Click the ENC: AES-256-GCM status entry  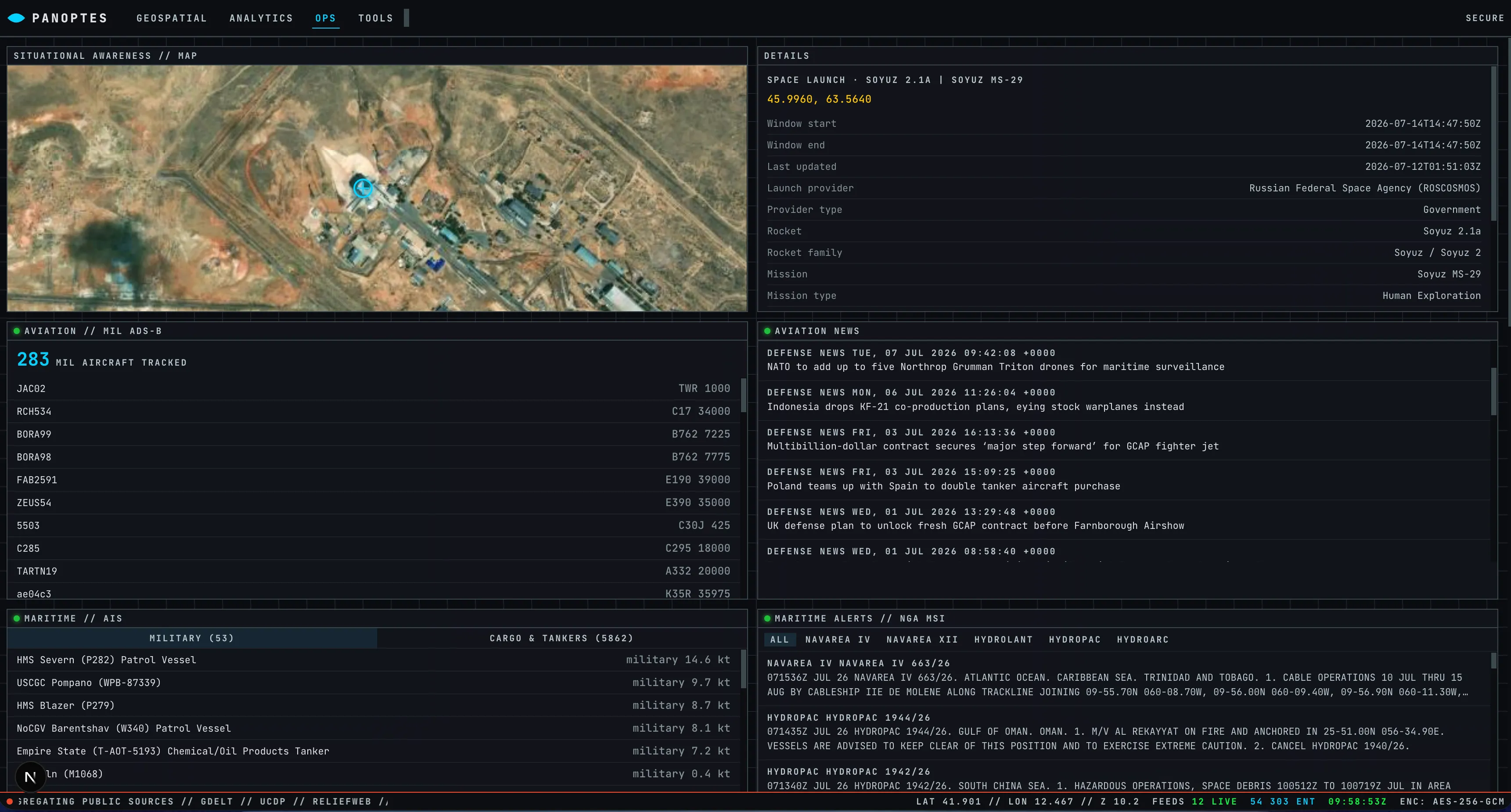click(1452, 801)
